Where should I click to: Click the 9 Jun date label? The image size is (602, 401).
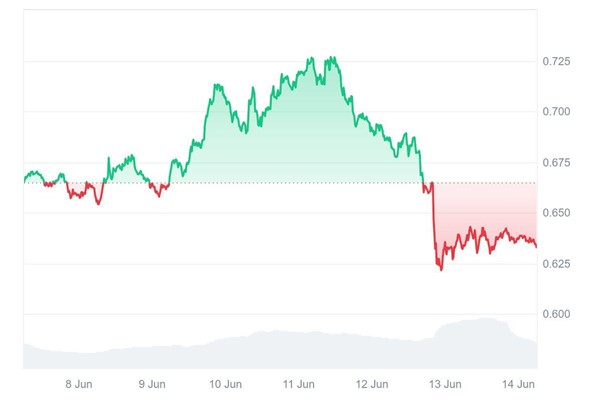[152, 383]
